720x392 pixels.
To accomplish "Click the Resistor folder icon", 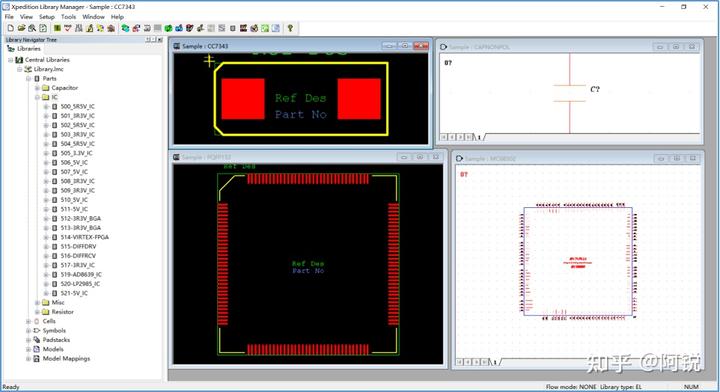I will (45, 312).
